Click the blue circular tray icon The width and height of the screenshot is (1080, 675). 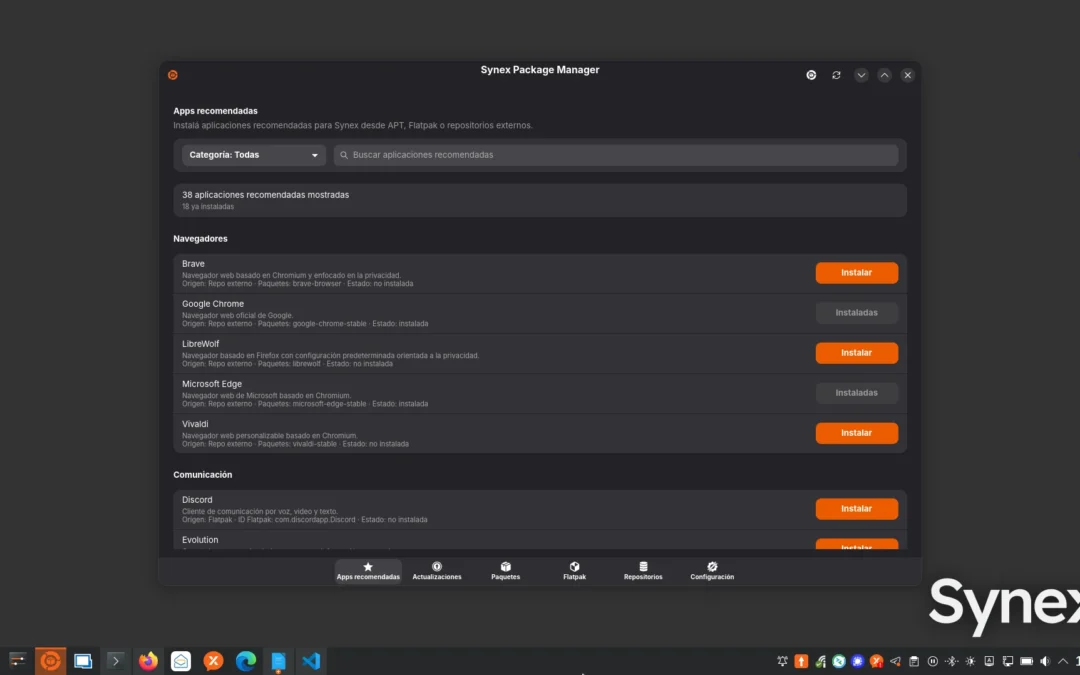click(858, 661)
